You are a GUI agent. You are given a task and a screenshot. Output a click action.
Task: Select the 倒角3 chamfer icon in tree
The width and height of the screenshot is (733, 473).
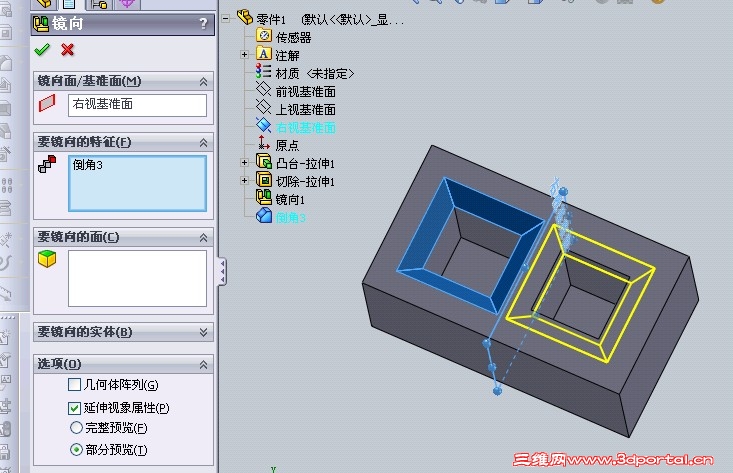click(x=264, y=215)
